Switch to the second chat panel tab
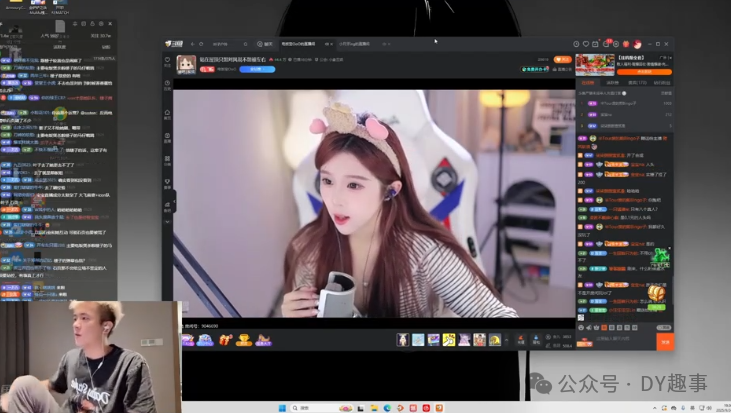731x413 pixels. click(612, 83)
